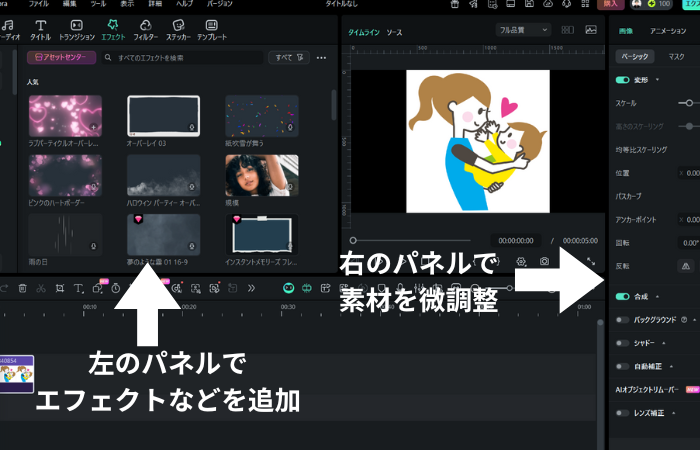Expand the レンズ補正 section arrow
The height and width of the screenshot is (450, 700).
pyautogui.click(x=674, y=413)
